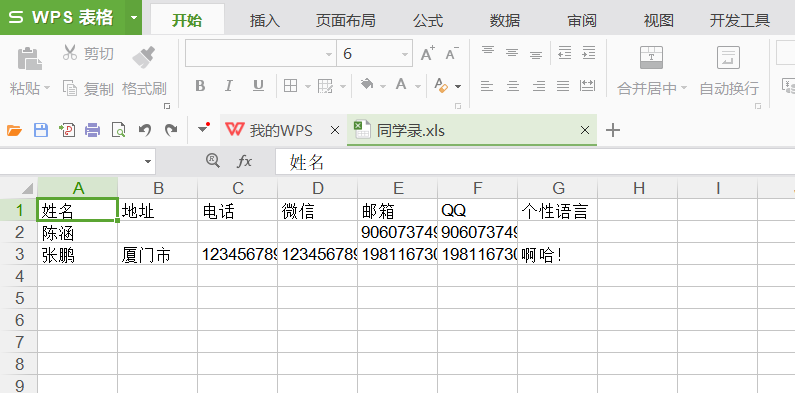The width and height of the screenshot is (795, 393).
Task: Expand the Merge and Center dropdown arrow
Action: (x=684, y=88)
